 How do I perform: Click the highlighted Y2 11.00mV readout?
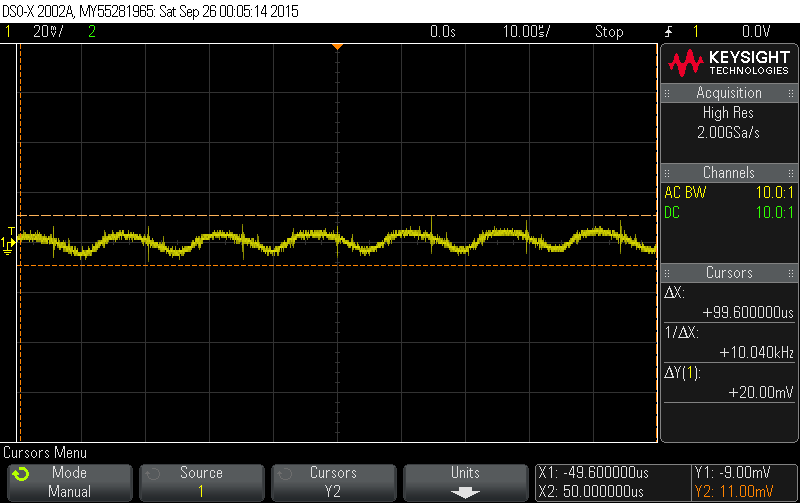click(734, 492)
